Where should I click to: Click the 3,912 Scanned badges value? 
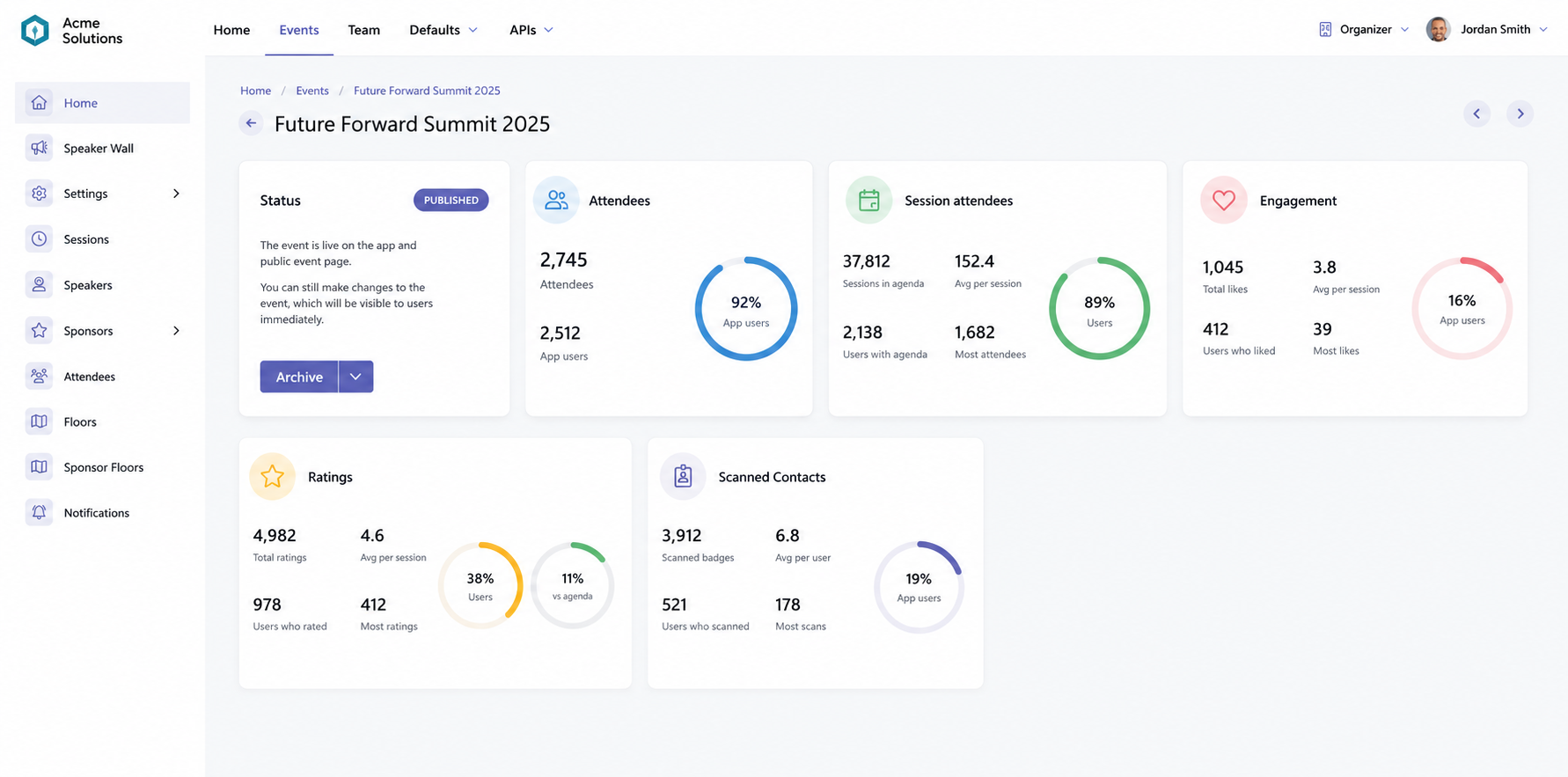coord(681,536)
